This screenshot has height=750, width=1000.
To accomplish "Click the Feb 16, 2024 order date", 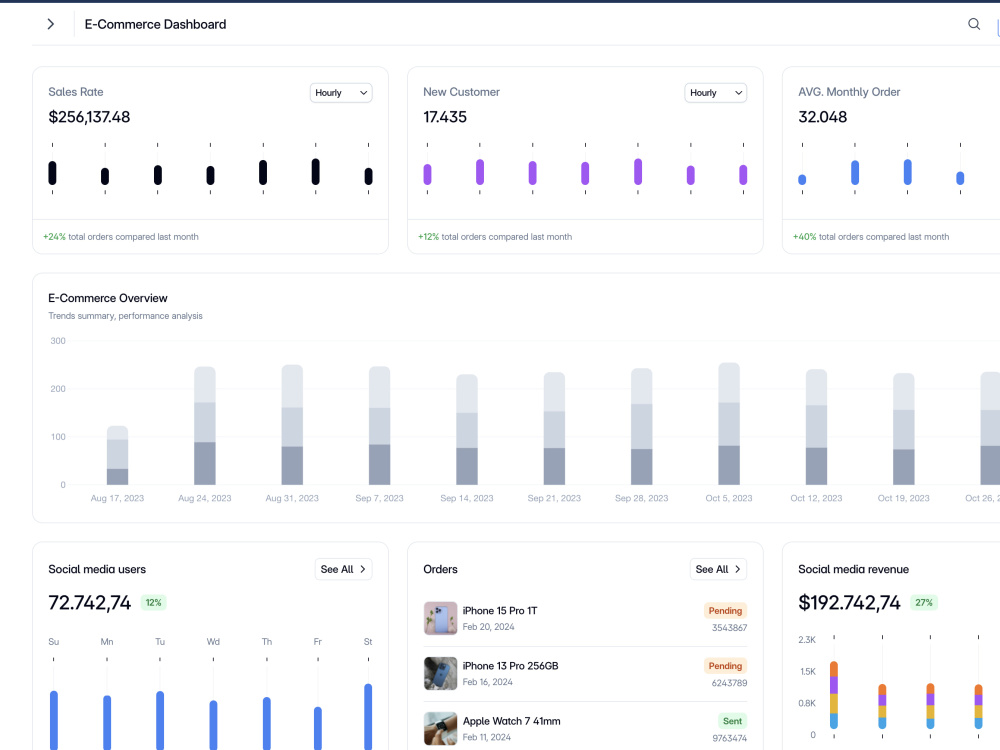I will [x=488, y=682].
